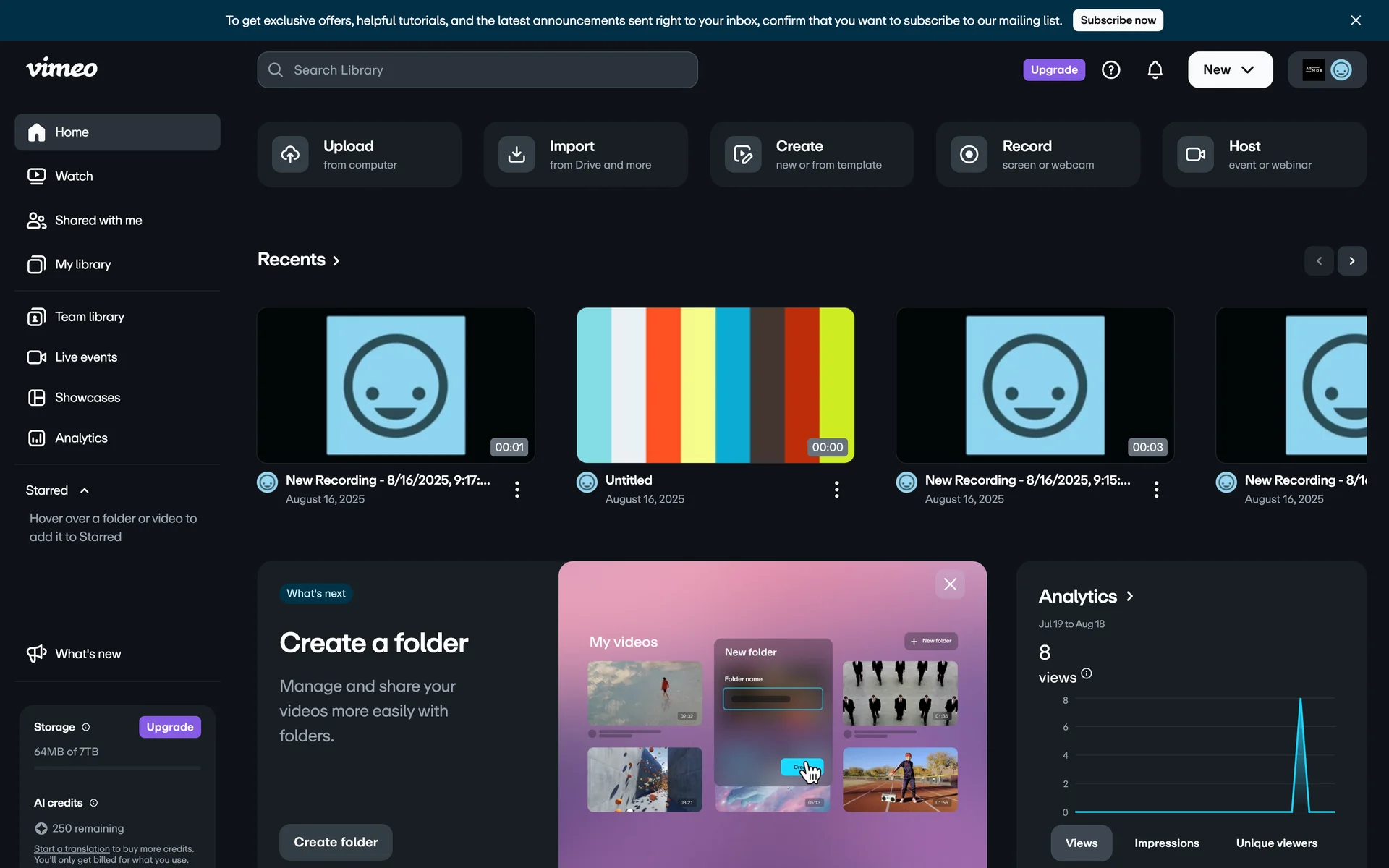The height and width of the screenshot is (868, 1389).
Task: Open Live events in sidebar
Action: tap(85, 357)
